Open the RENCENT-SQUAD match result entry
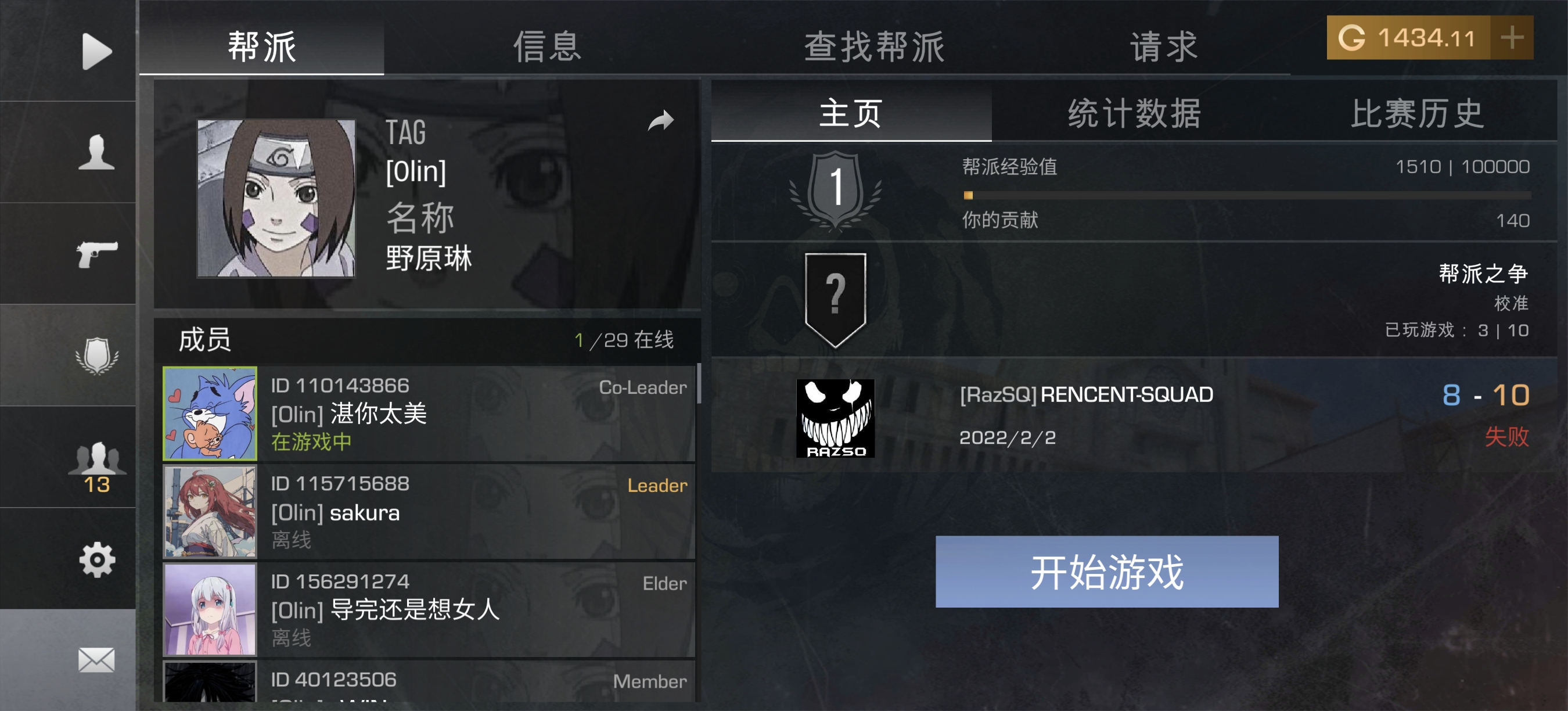 click(1134, 416)
